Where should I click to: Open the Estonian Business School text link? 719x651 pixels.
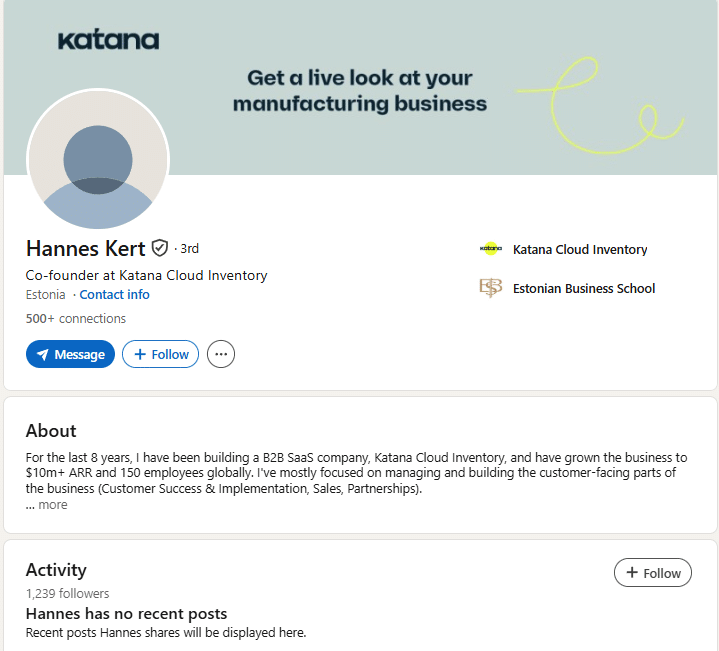pos(584,289)
